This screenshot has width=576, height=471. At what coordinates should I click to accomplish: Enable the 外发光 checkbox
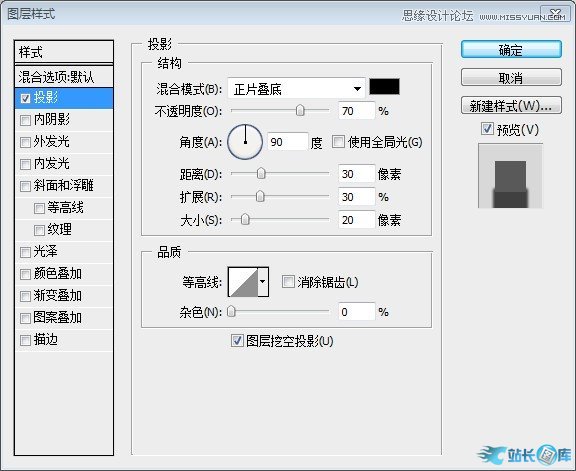click(25, 142)
